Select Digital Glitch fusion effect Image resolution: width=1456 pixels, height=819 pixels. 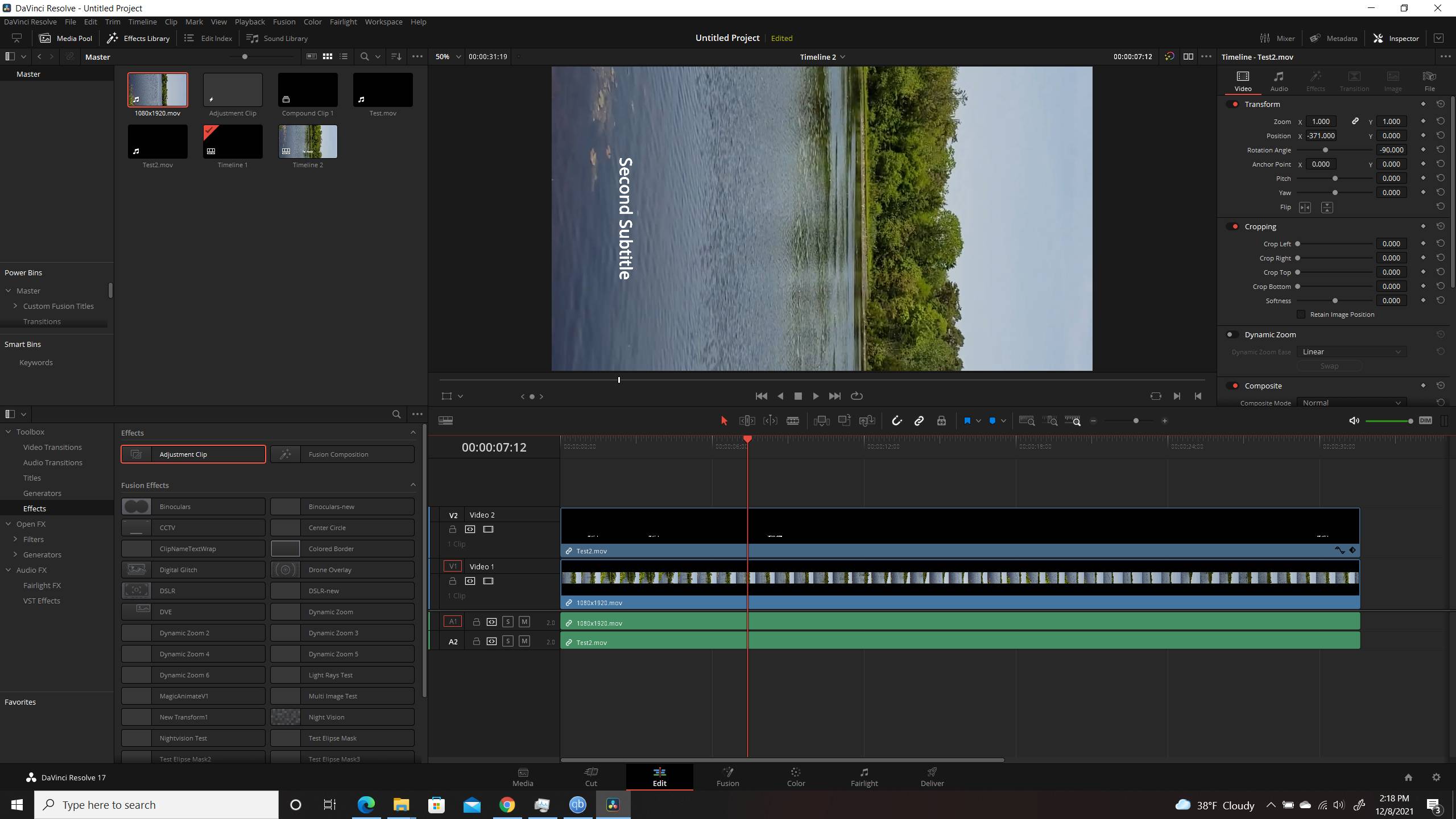click(x=193, y=570)
